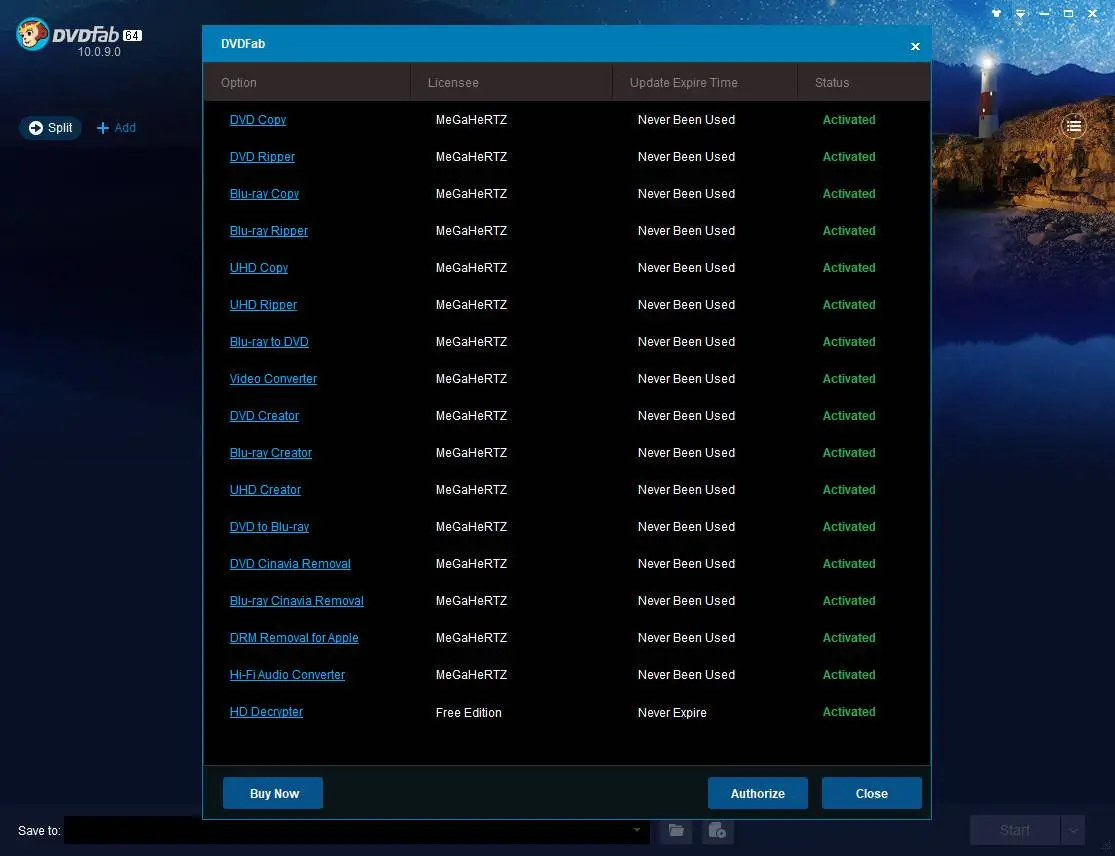Click the Start button
The image size is (1115, 856).
pyautogui.click(x=1015, y=830)
